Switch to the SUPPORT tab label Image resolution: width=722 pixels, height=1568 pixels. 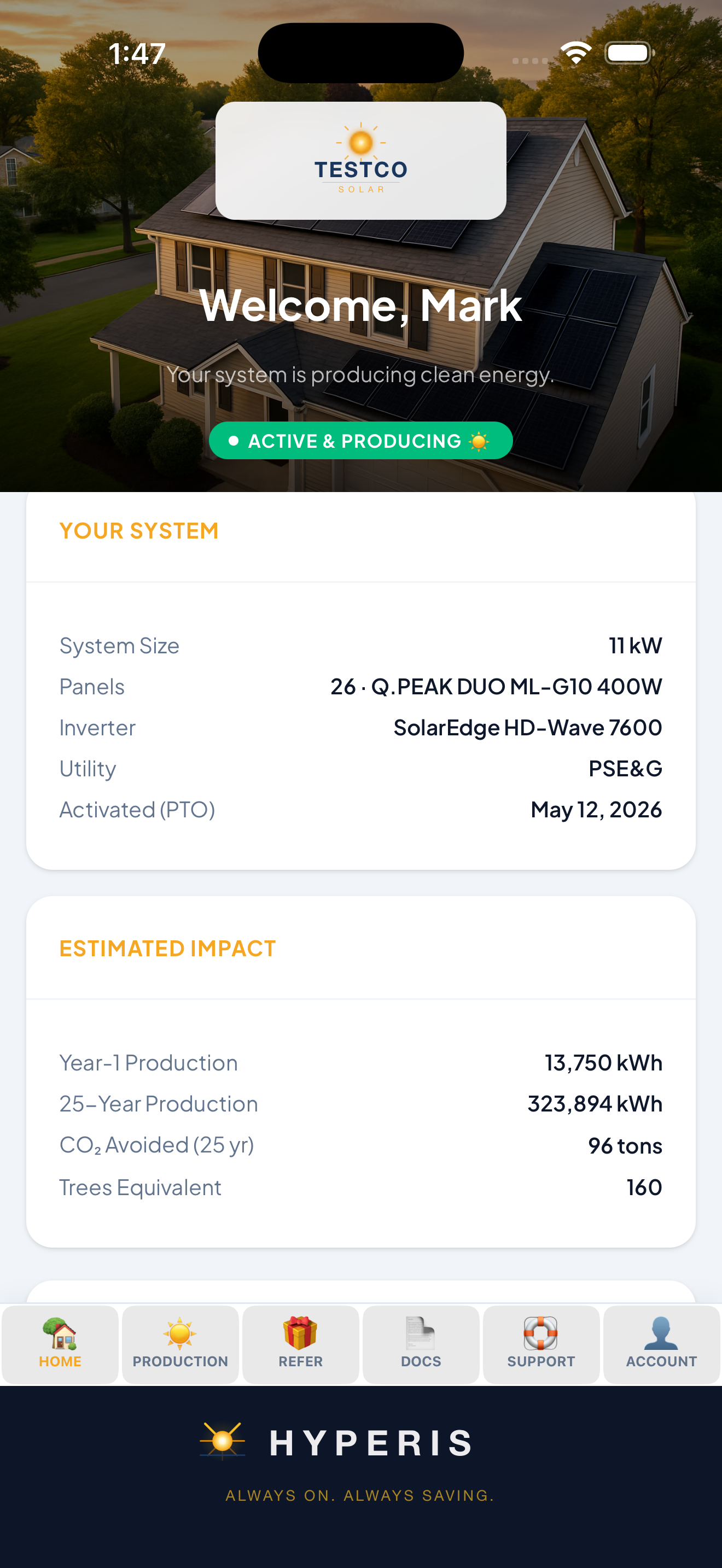point(541,1362)
